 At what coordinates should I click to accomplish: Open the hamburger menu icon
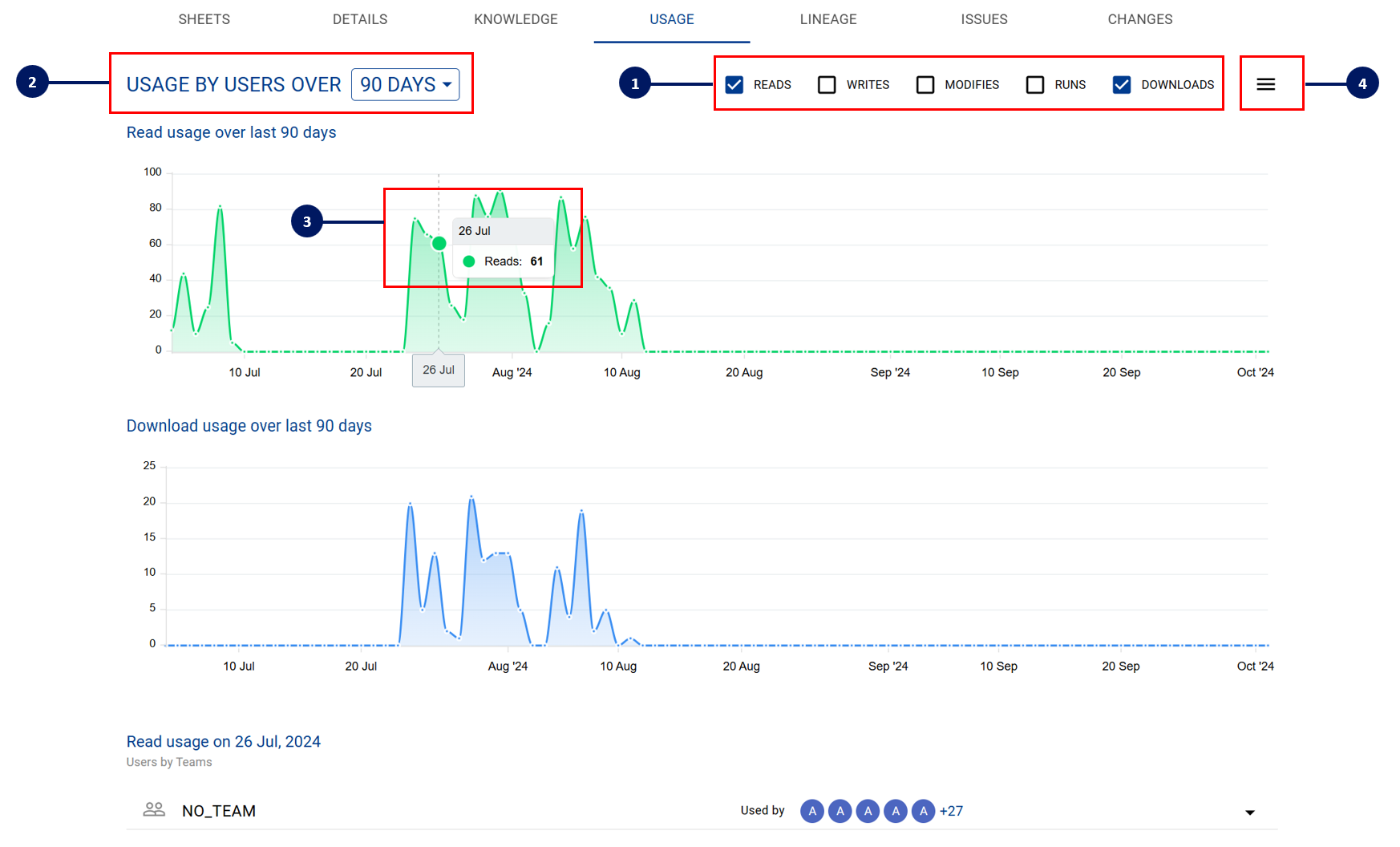1265,84
